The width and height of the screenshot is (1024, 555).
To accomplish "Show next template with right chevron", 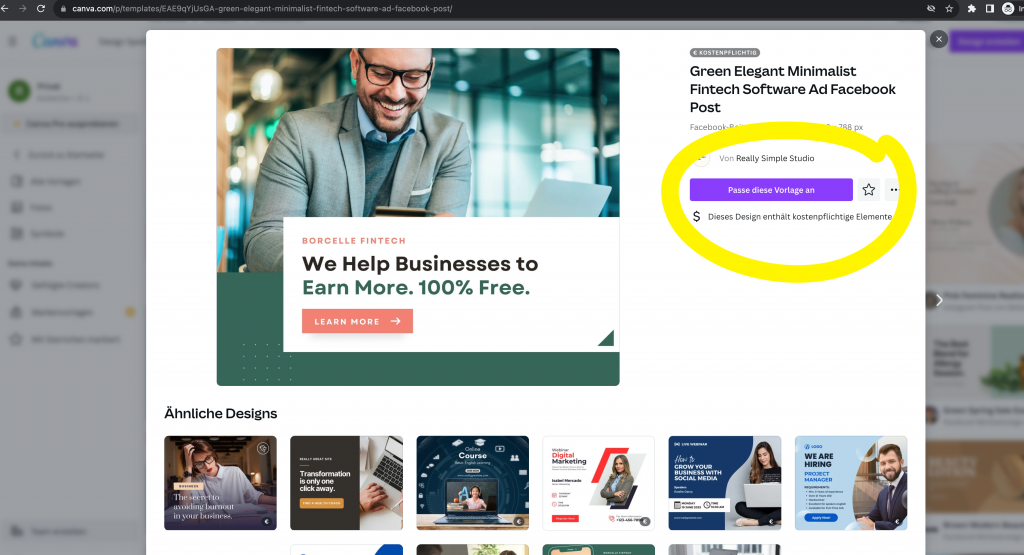I will (938, 300).
